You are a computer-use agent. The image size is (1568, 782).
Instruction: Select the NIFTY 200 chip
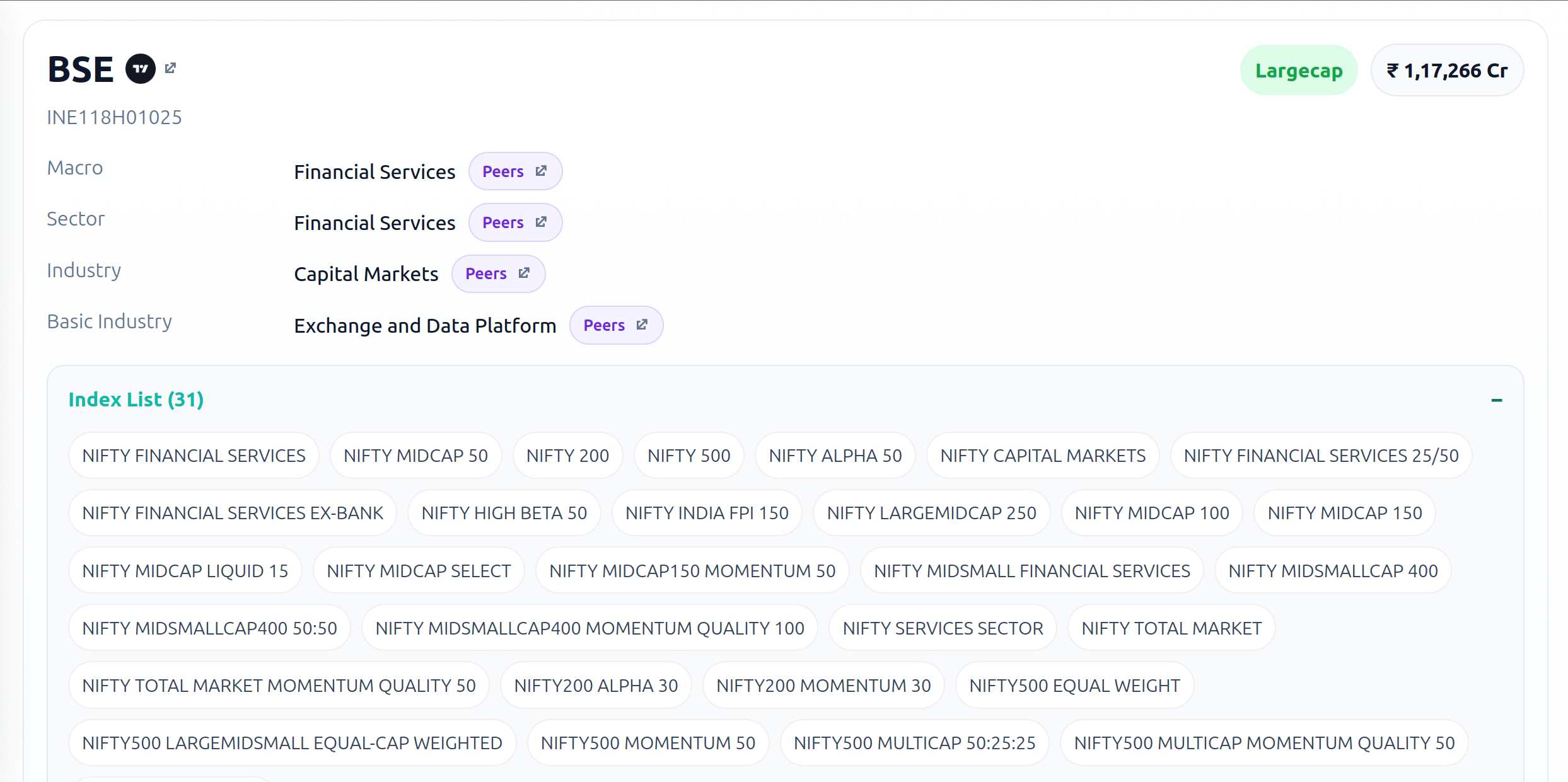pos(568,456)
